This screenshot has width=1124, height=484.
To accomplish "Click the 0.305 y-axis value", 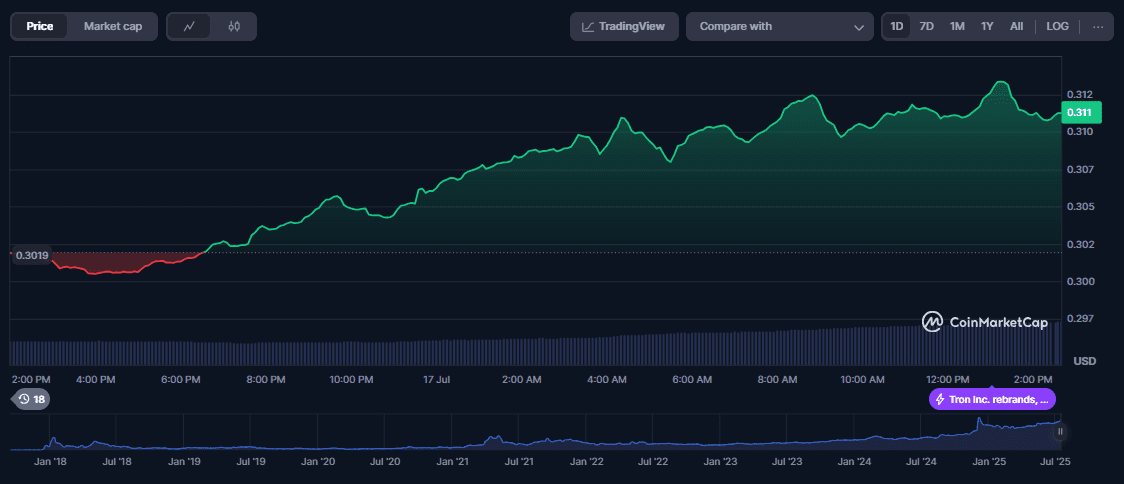I will (x=1080, y=207).
